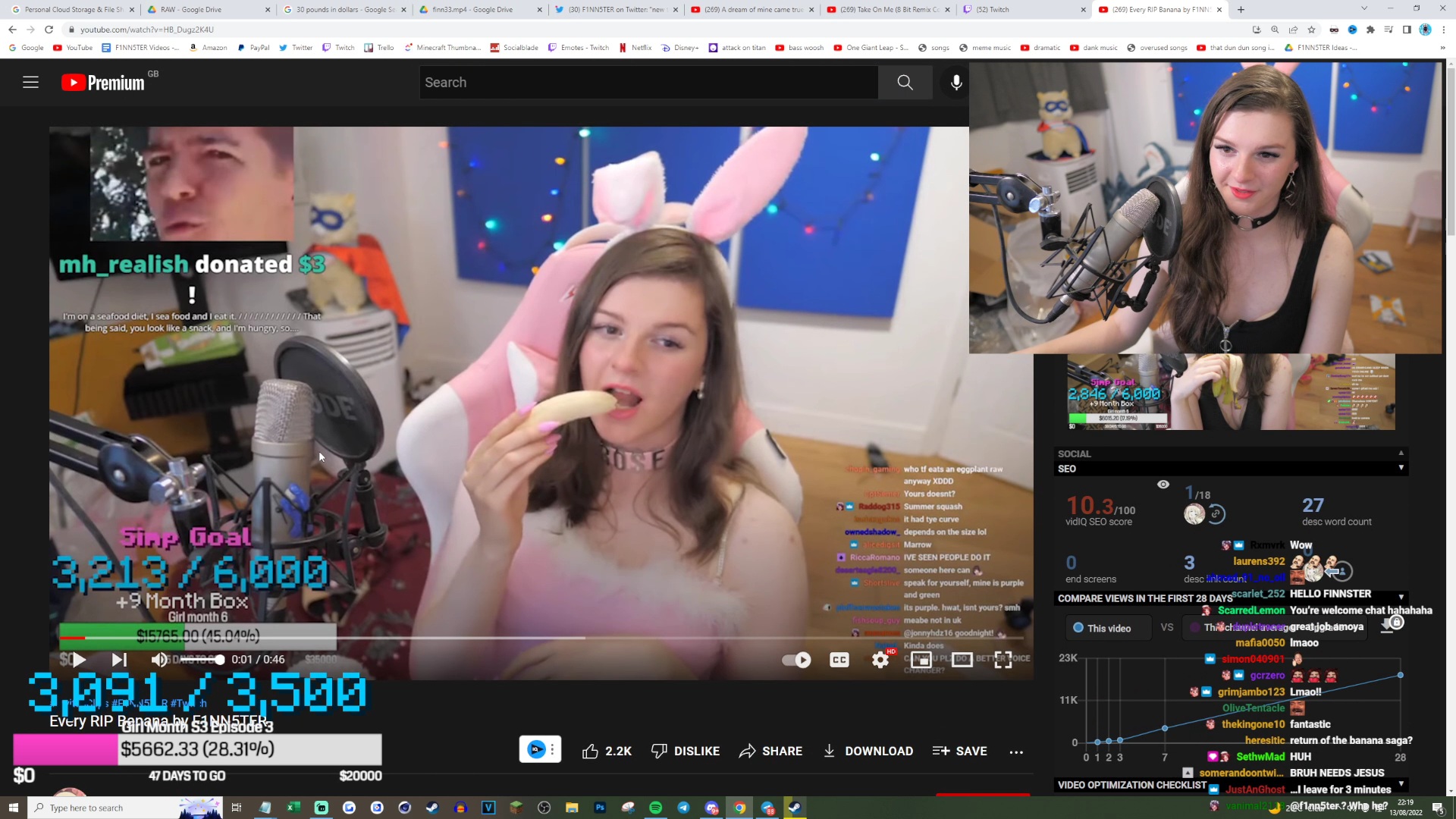Open Chrome extensions puzzle icon

[1370, 30]
